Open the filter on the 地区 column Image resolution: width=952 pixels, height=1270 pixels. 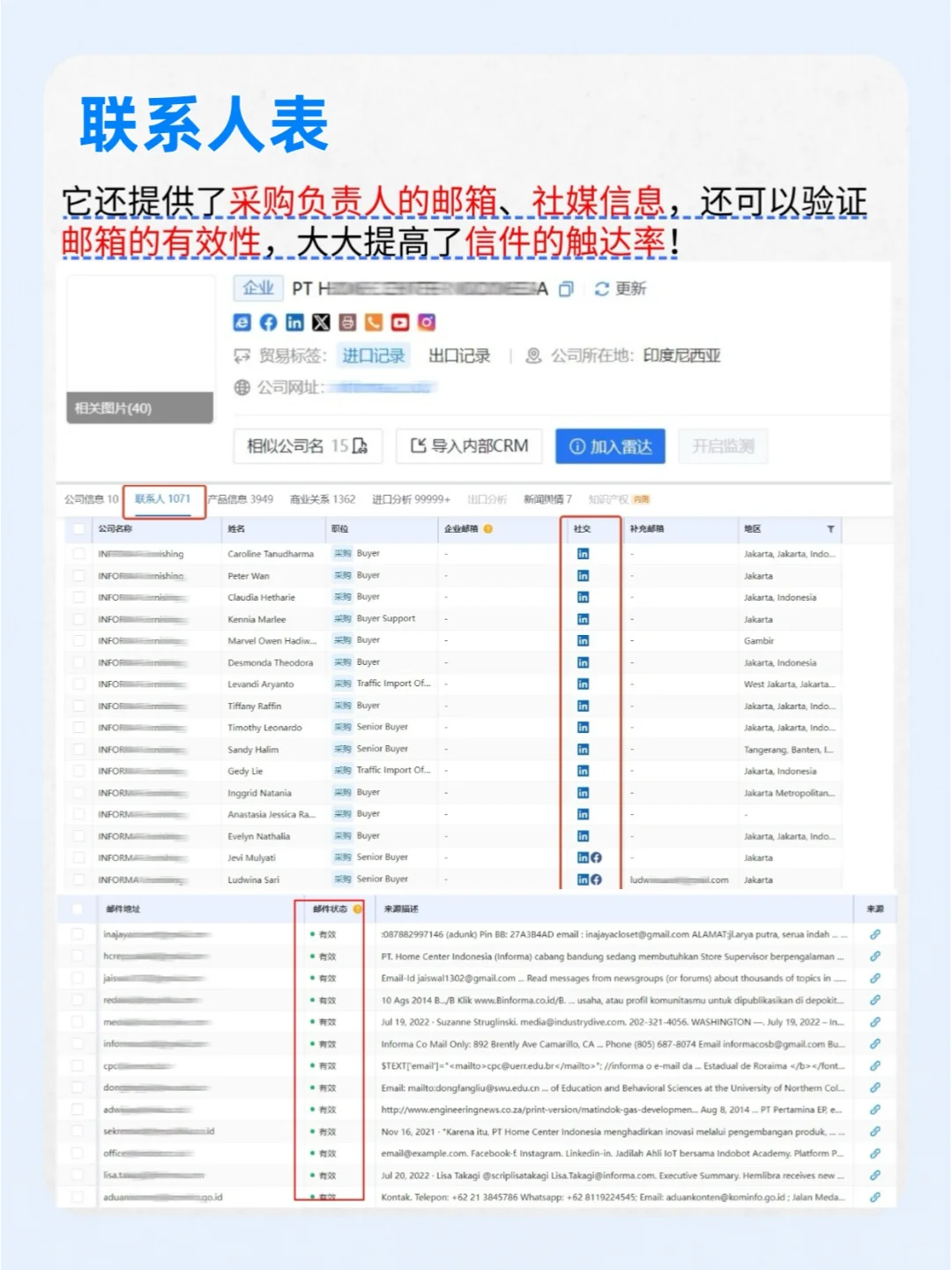(x=831, y=530)
